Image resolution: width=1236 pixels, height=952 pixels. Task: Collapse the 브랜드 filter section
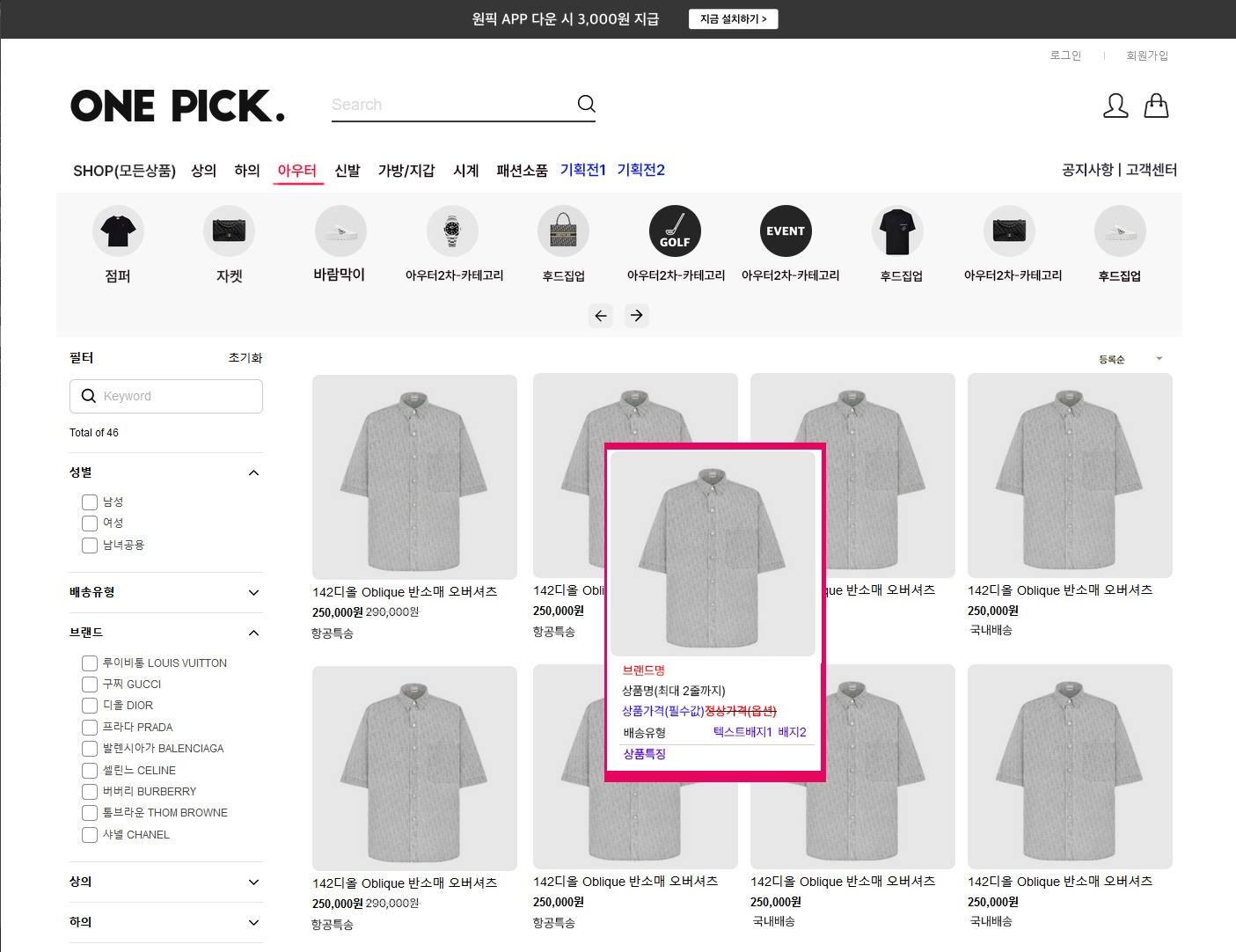click(x=253, y=633)
